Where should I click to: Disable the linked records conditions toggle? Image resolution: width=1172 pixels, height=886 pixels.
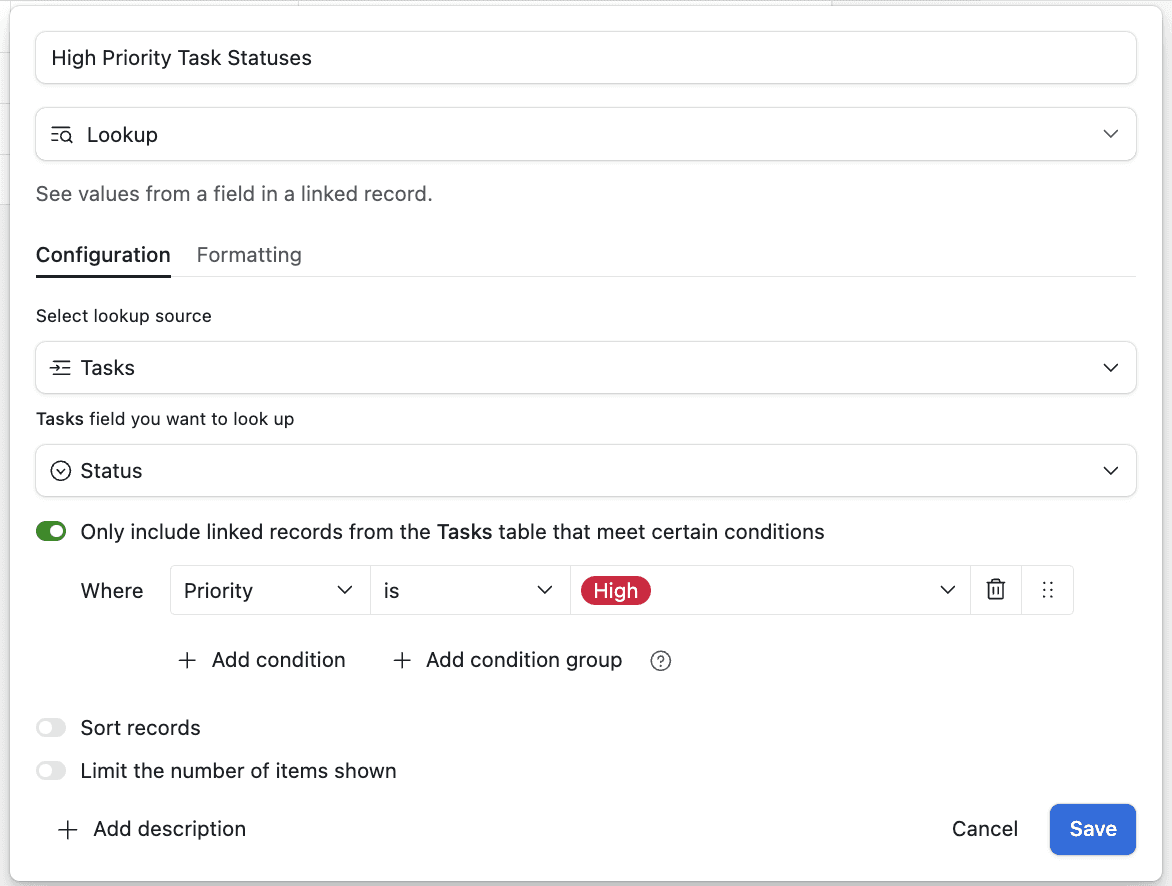point(51,532)
